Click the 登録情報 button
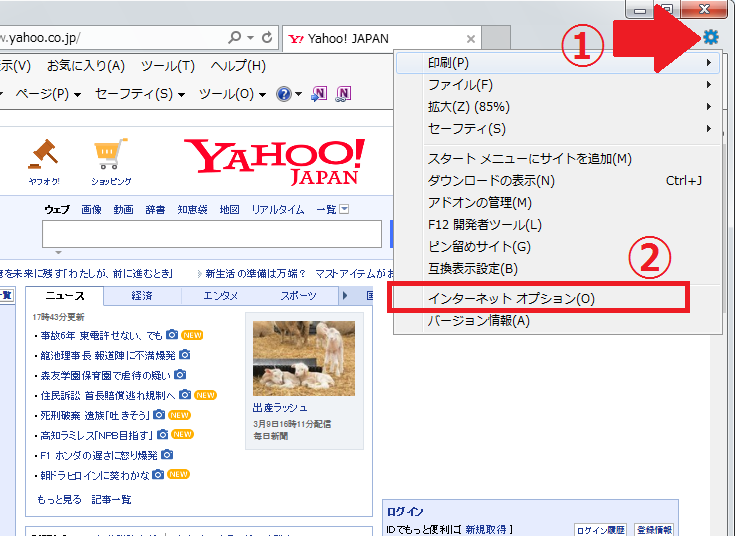Viewport: 735px width, 536px height. (654, 530)
